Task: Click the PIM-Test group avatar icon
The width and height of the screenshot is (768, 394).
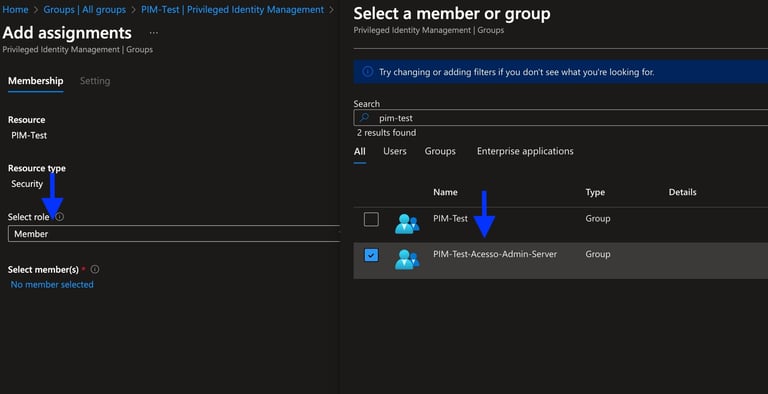Action: 407,223
